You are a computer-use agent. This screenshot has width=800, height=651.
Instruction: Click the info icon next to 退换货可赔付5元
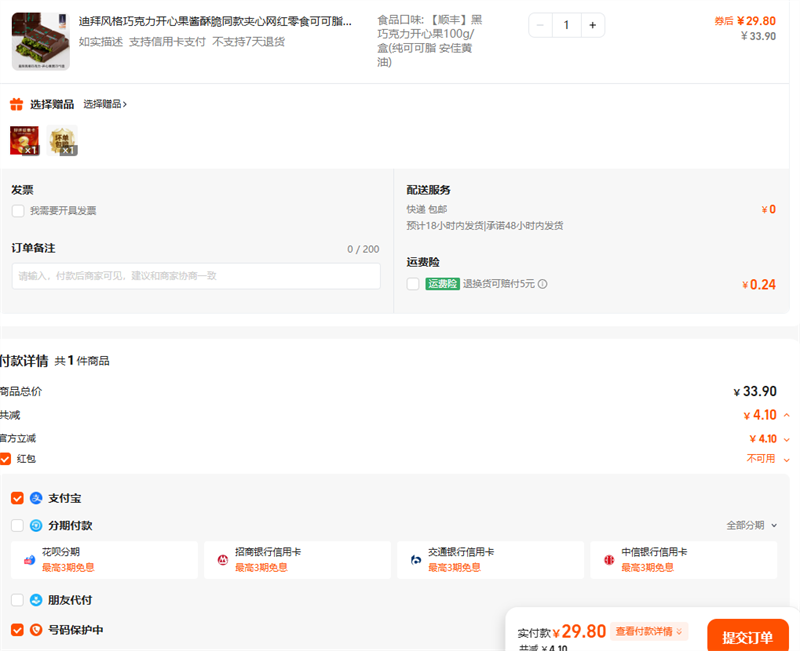coord(542,284)
